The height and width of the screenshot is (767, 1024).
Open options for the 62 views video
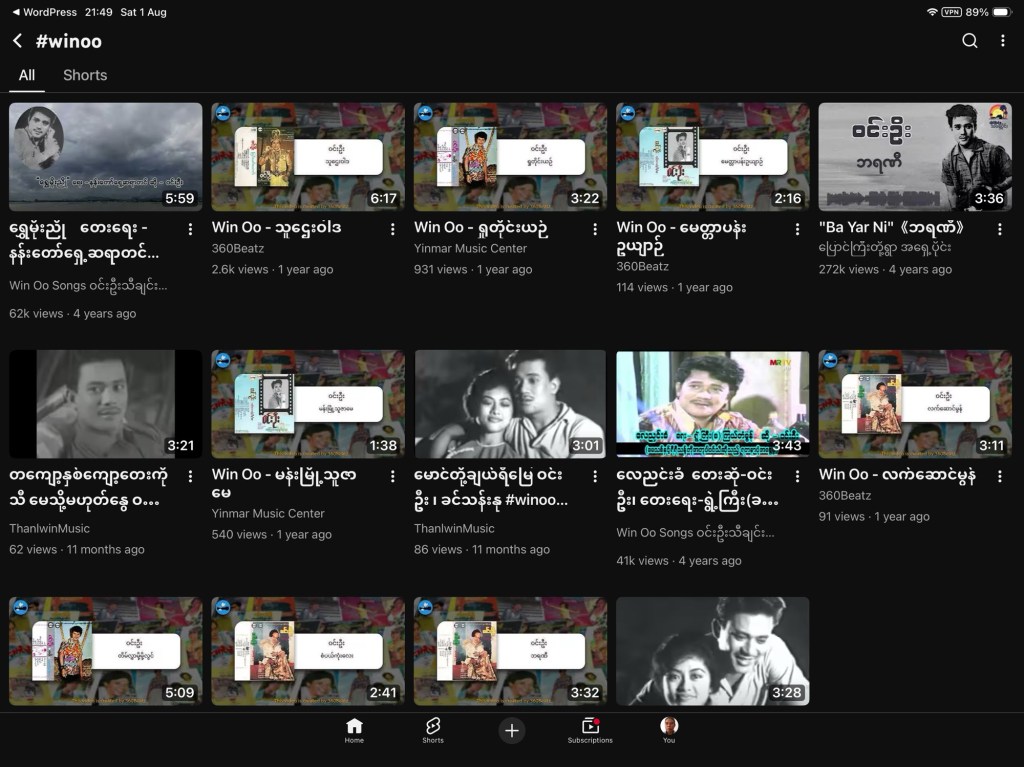[190, 476]
